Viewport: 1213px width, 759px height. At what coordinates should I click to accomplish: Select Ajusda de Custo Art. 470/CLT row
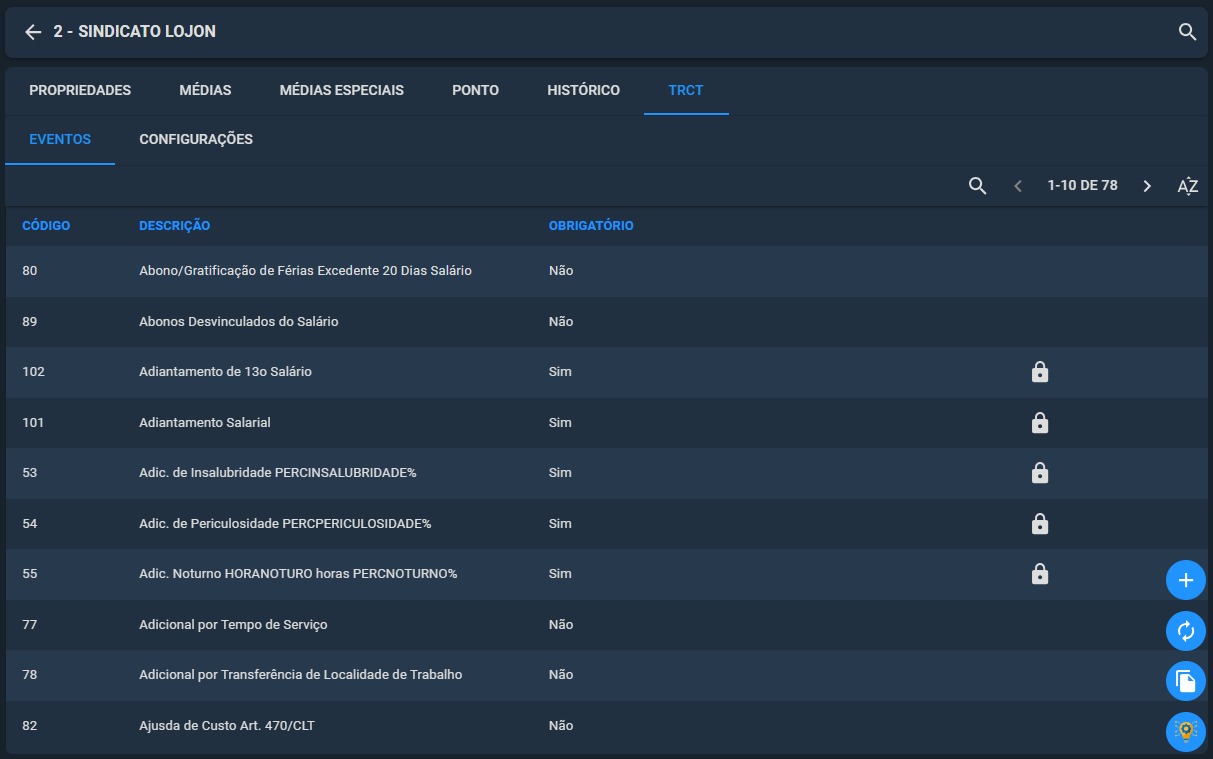point(606,726)
